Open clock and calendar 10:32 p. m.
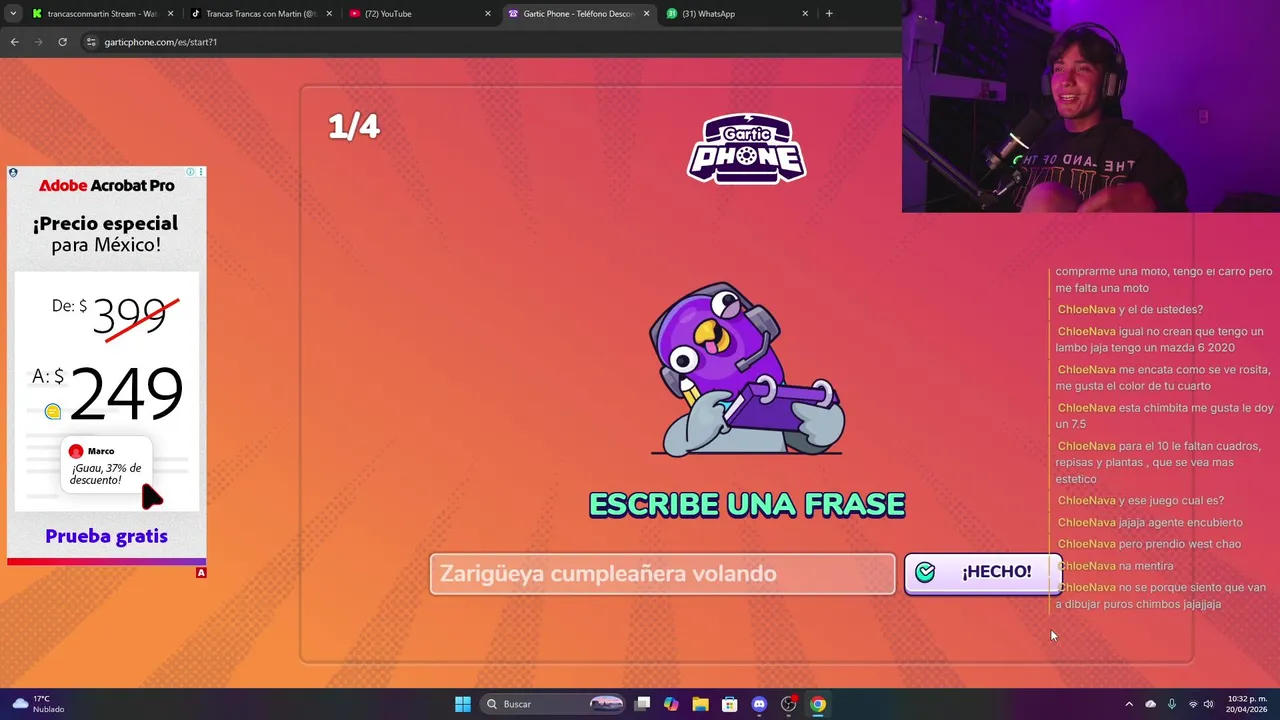This screenshot has width=1280, height=720. click(x=1246, y=704)
